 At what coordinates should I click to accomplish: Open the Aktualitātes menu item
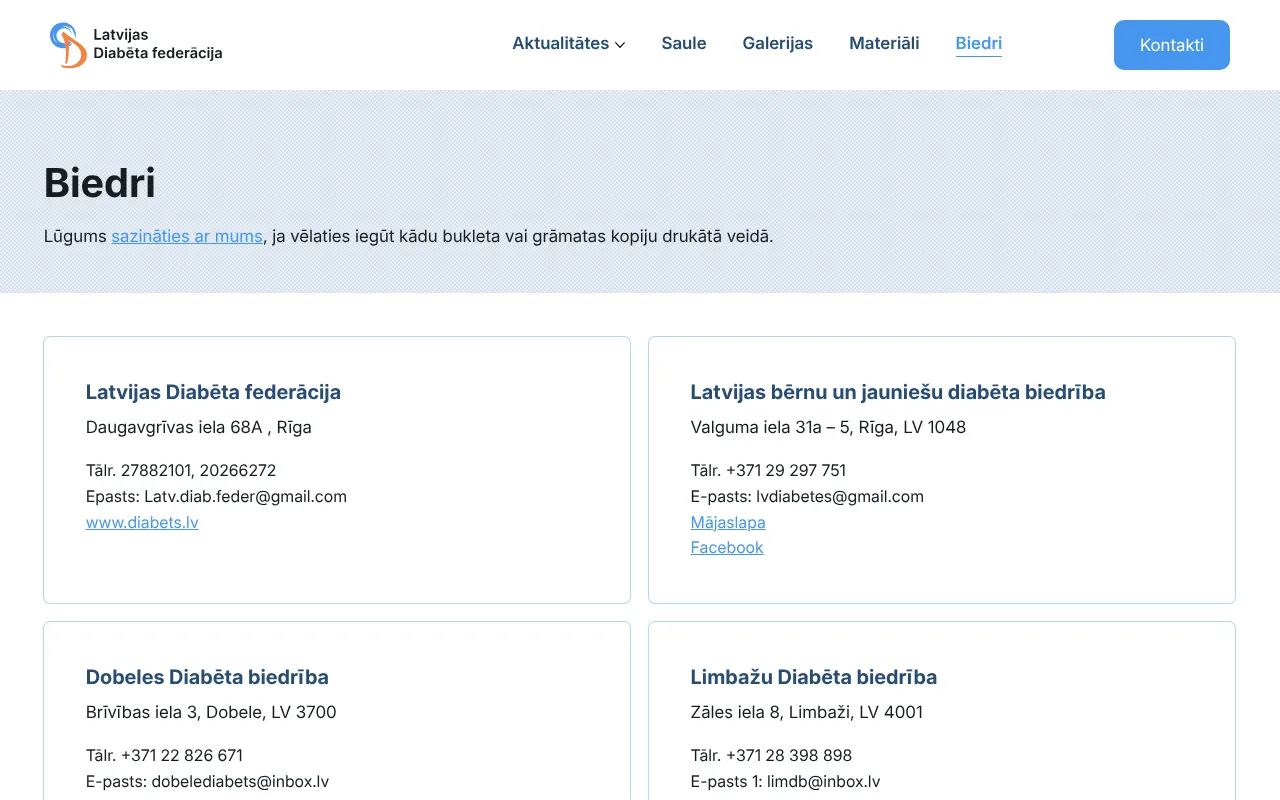pos(561,43)
